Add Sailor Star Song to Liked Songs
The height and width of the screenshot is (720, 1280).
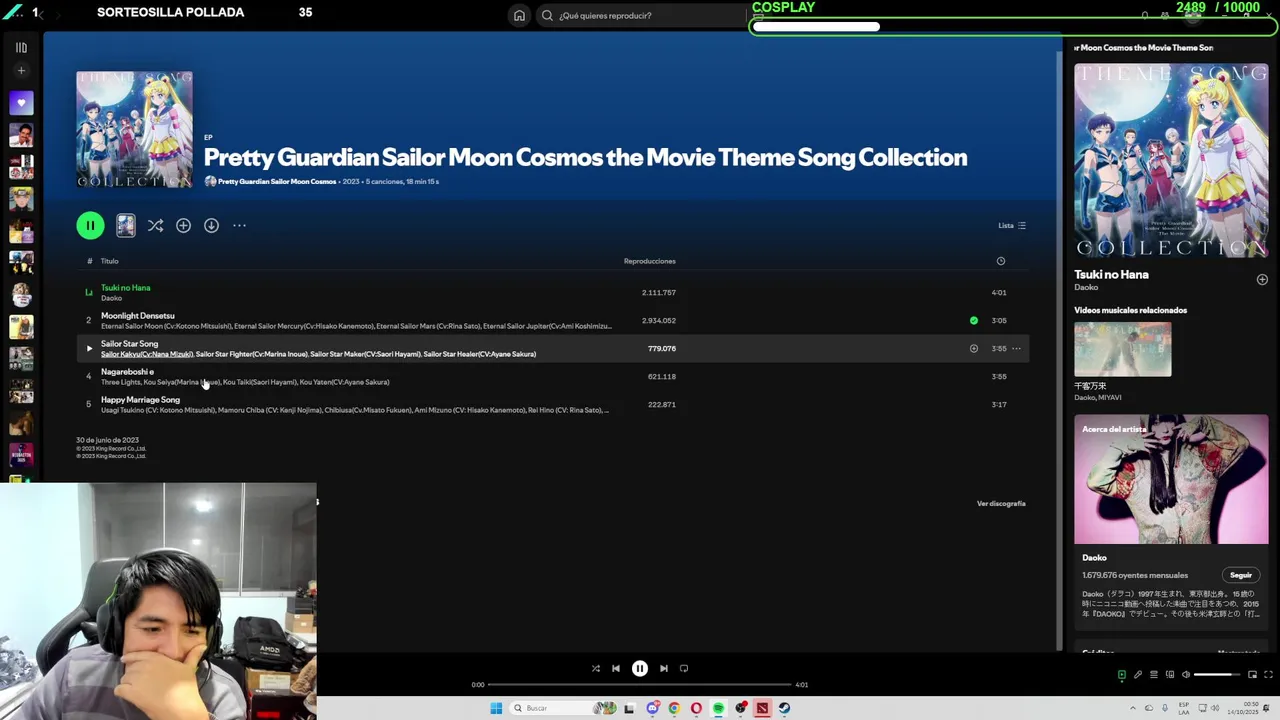973,349
